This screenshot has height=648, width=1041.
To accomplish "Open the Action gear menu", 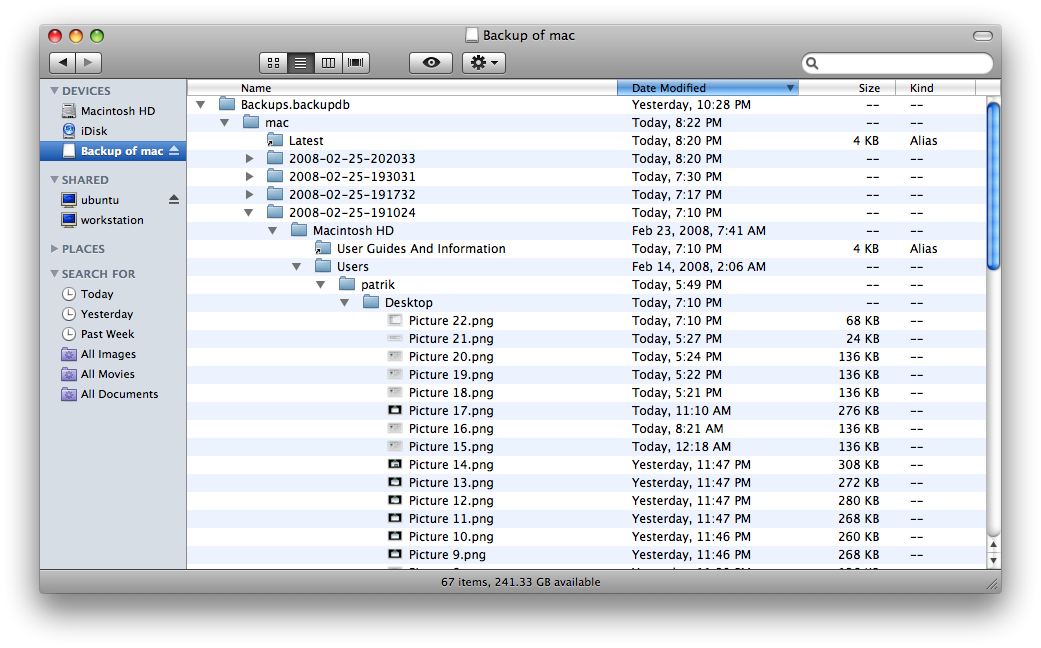I will (x=484, y=62).
